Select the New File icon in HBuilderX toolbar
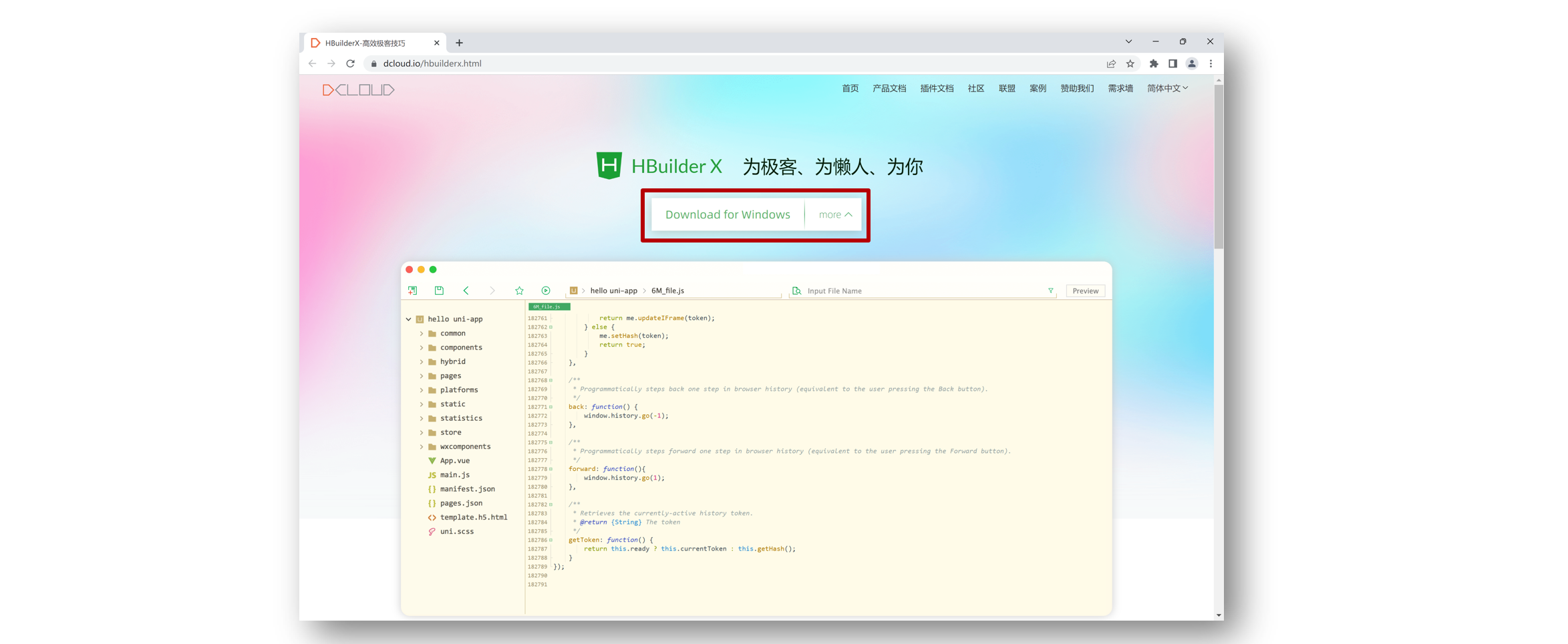 (412, 290)
